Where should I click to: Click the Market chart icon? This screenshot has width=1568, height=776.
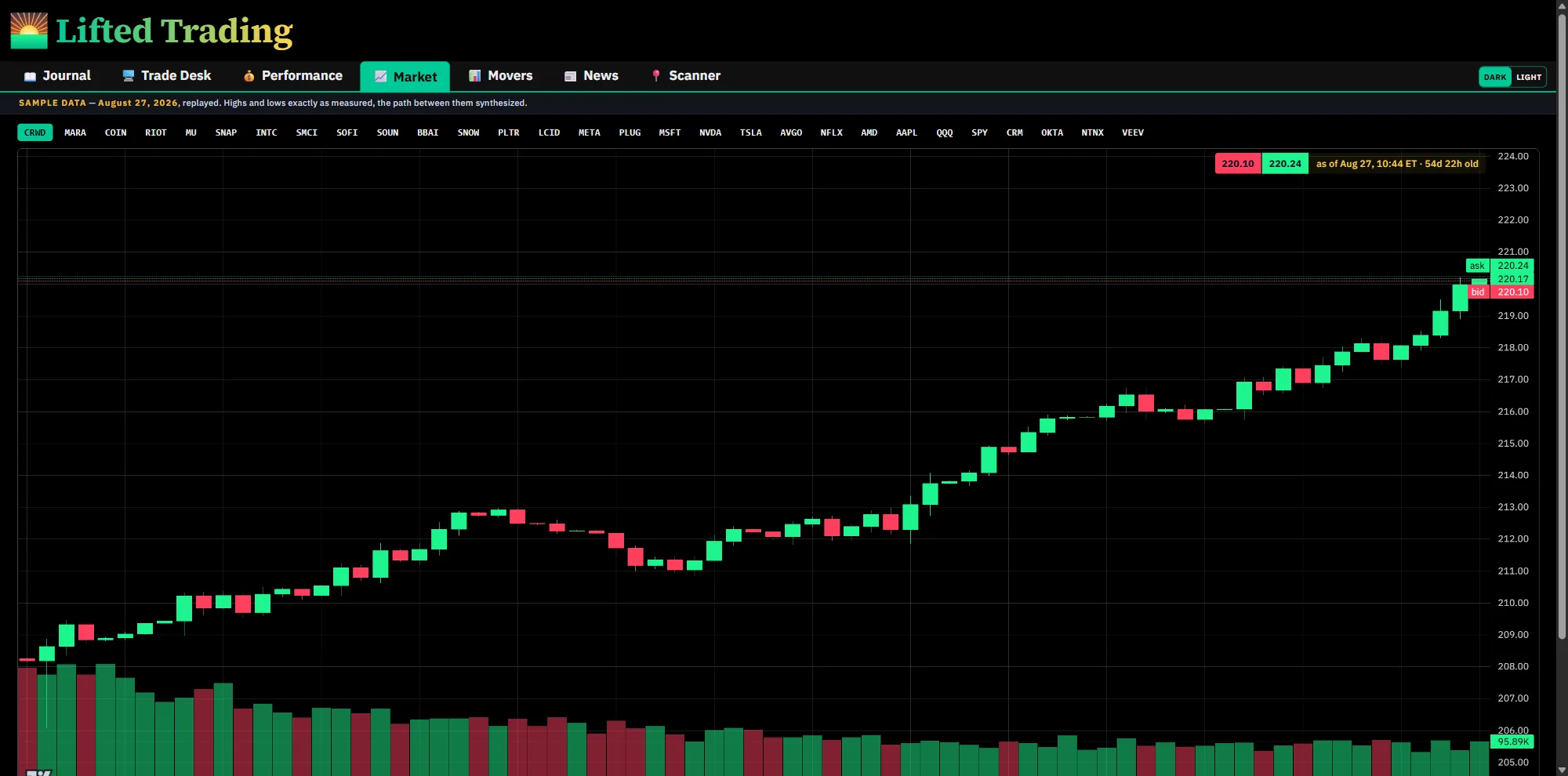[380, 77]
